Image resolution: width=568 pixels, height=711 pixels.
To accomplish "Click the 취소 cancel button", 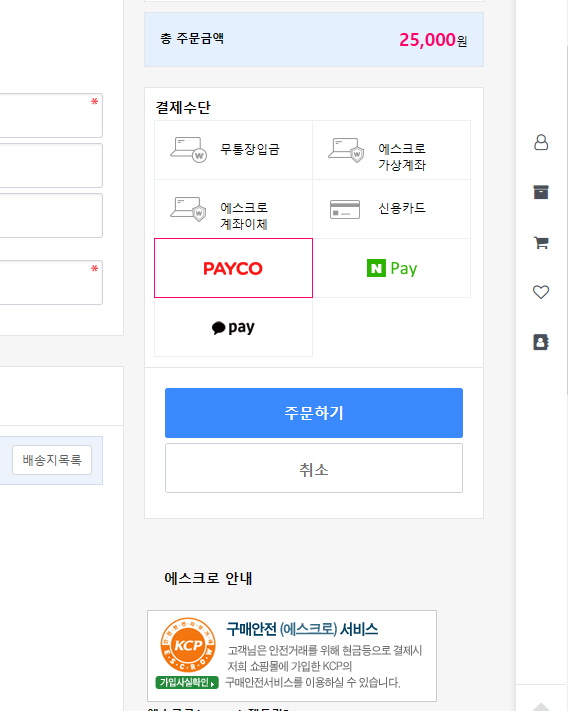I will pyautogui.click(x=314, y=468).
